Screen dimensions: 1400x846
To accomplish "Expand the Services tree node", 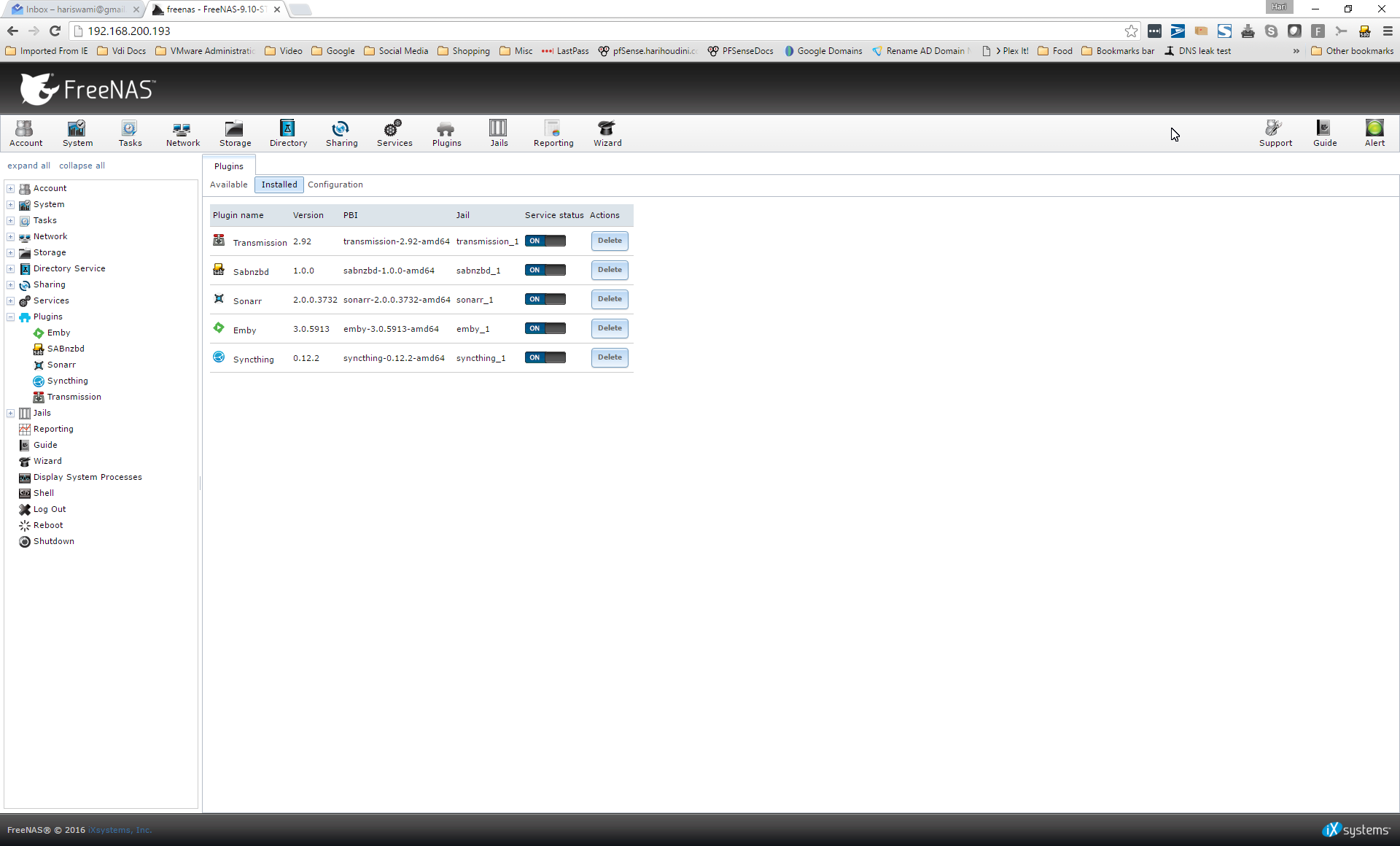I will point(11,300).
